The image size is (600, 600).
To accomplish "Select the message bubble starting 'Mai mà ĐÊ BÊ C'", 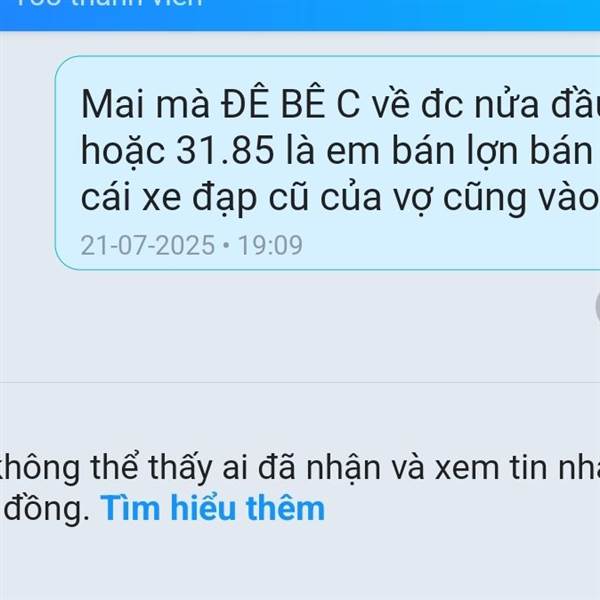I will pyautogui.click(x=328, y=163).
